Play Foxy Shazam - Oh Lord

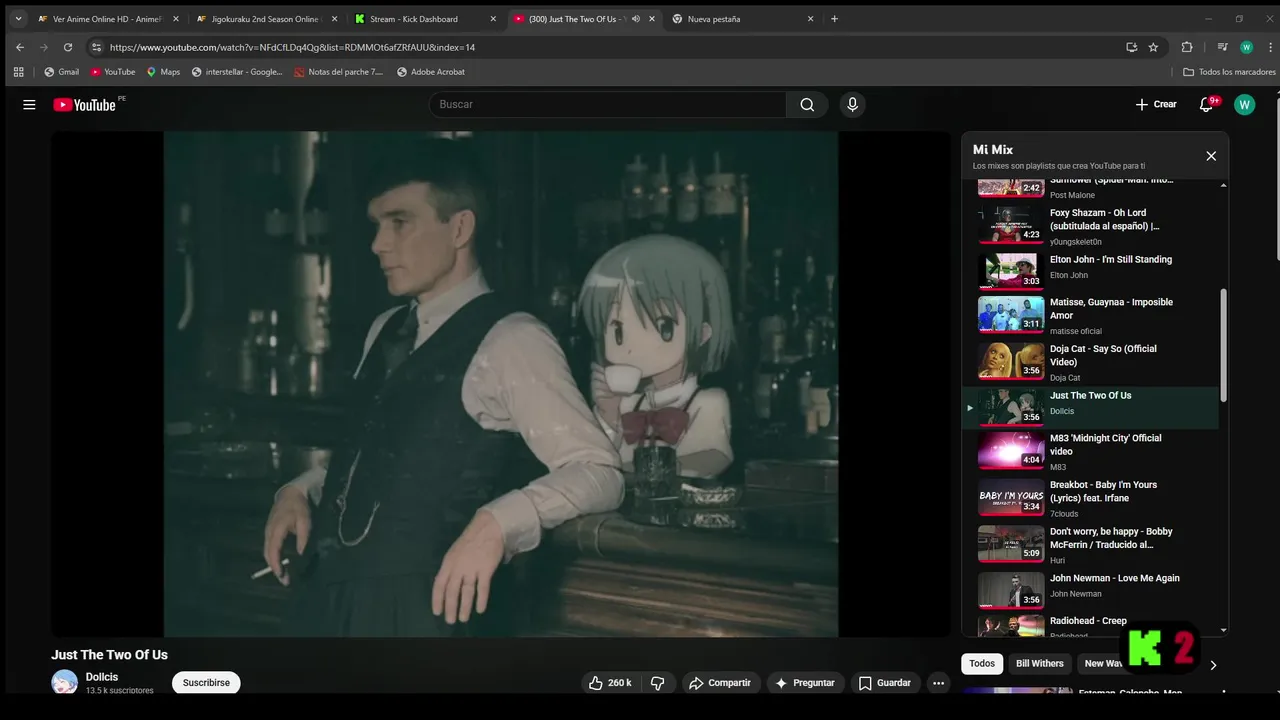click(1090, 226)
